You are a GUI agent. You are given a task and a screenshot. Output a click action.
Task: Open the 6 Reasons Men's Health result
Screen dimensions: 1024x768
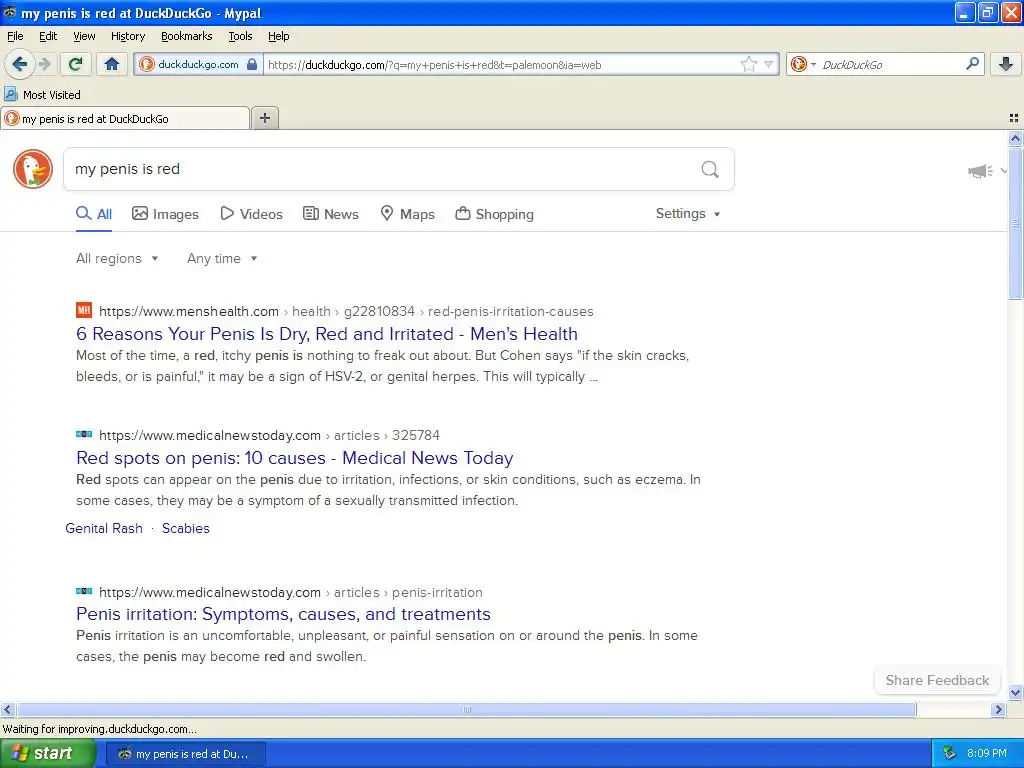(x=327, y=334)
